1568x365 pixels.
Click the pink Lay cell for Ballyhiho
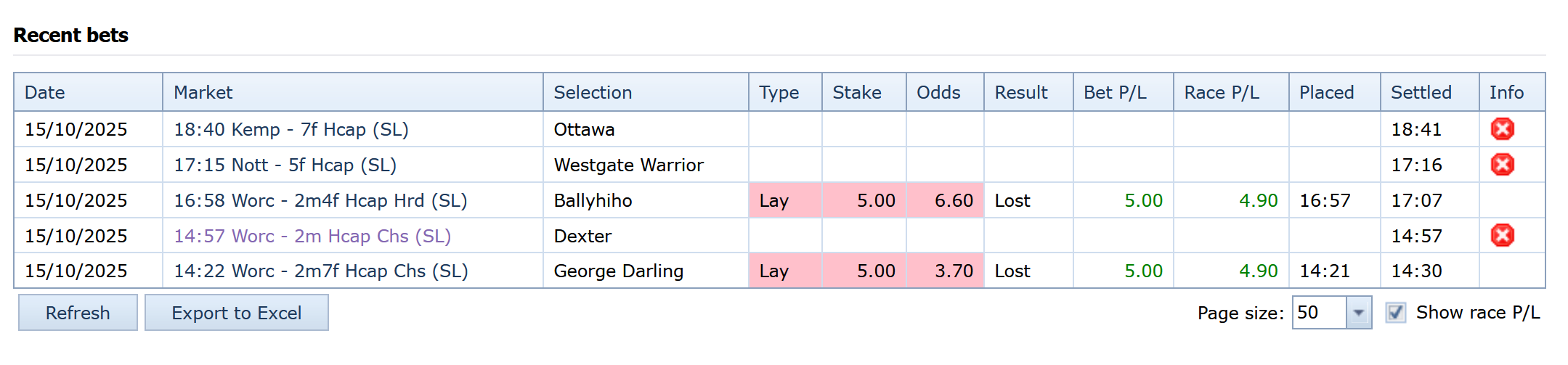coord(784,200)
